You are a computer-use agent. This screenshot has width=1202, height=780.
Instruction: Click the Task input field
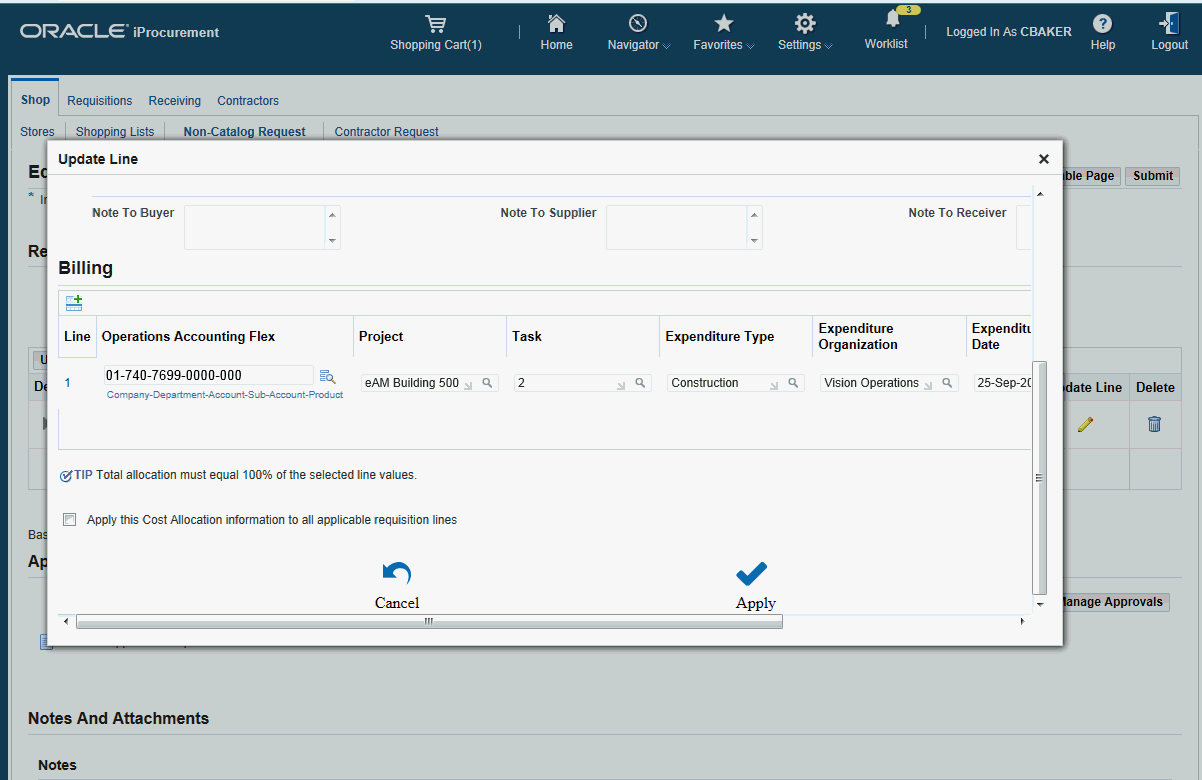pos(583,383)
